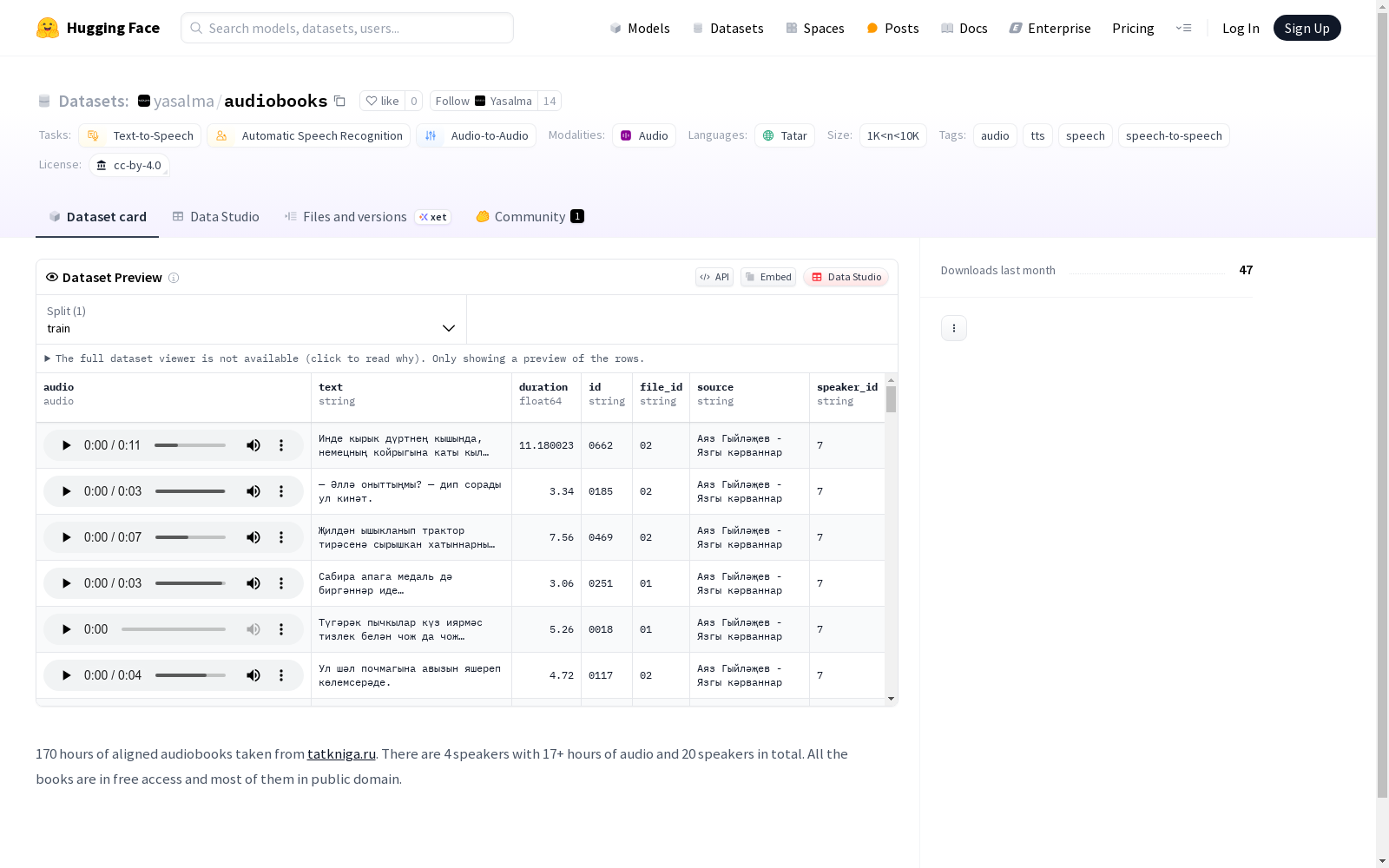Go to Datasets in the top navigation
Viewport: 1389px width, 868px height.
click(x=727, y=28)
